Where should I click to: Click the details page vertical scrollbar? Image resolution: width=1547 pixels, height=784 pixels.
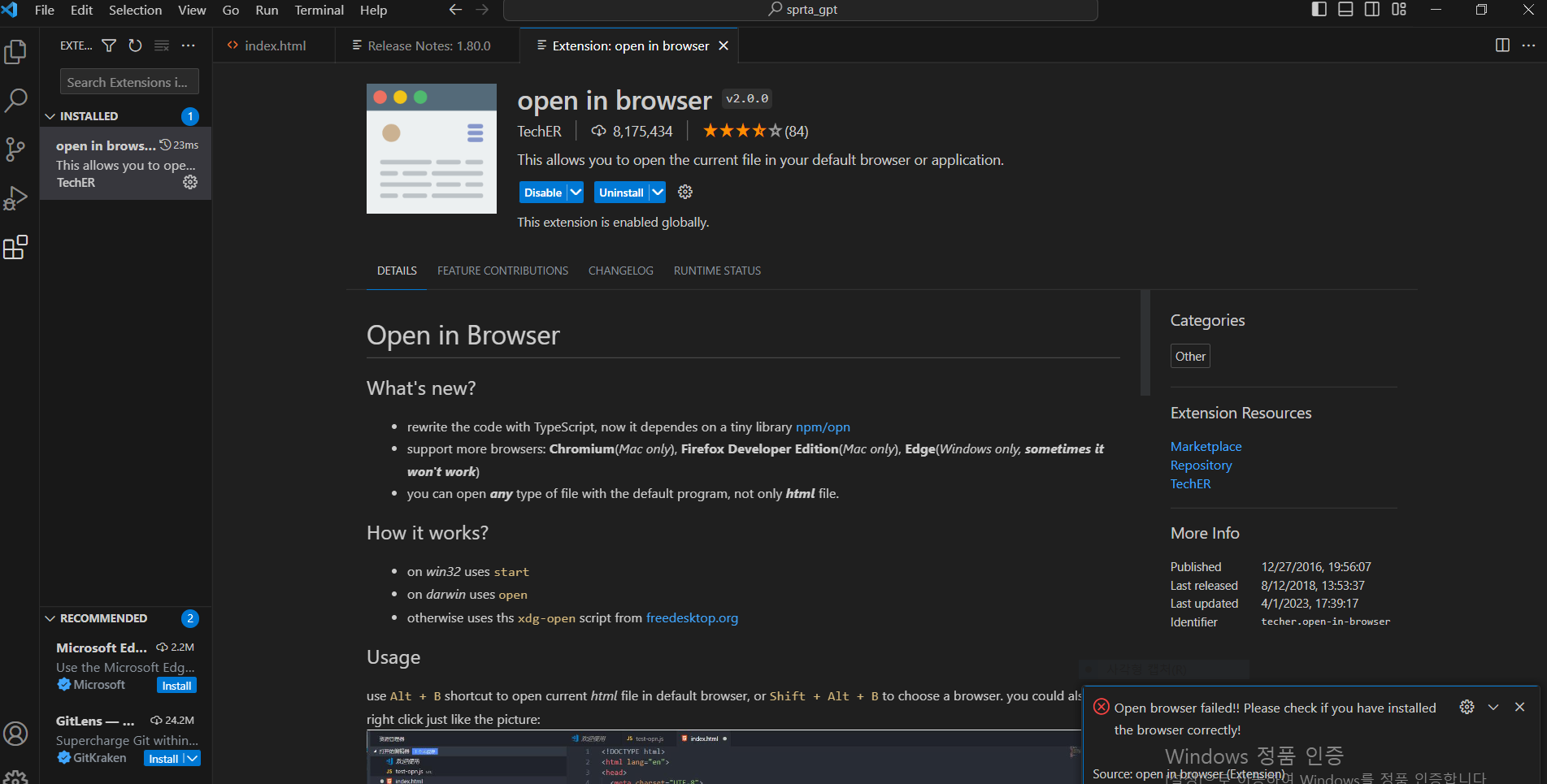point(1145,342)
